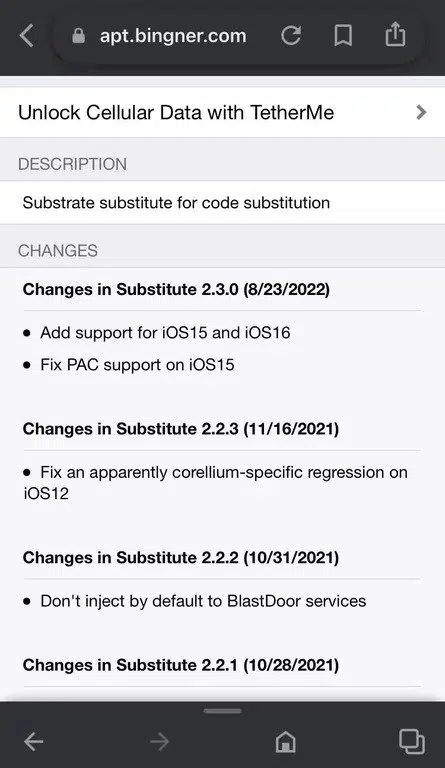Click the Substrate substitute description text
This screenshot has height=768, width=445.
point(176,203)
